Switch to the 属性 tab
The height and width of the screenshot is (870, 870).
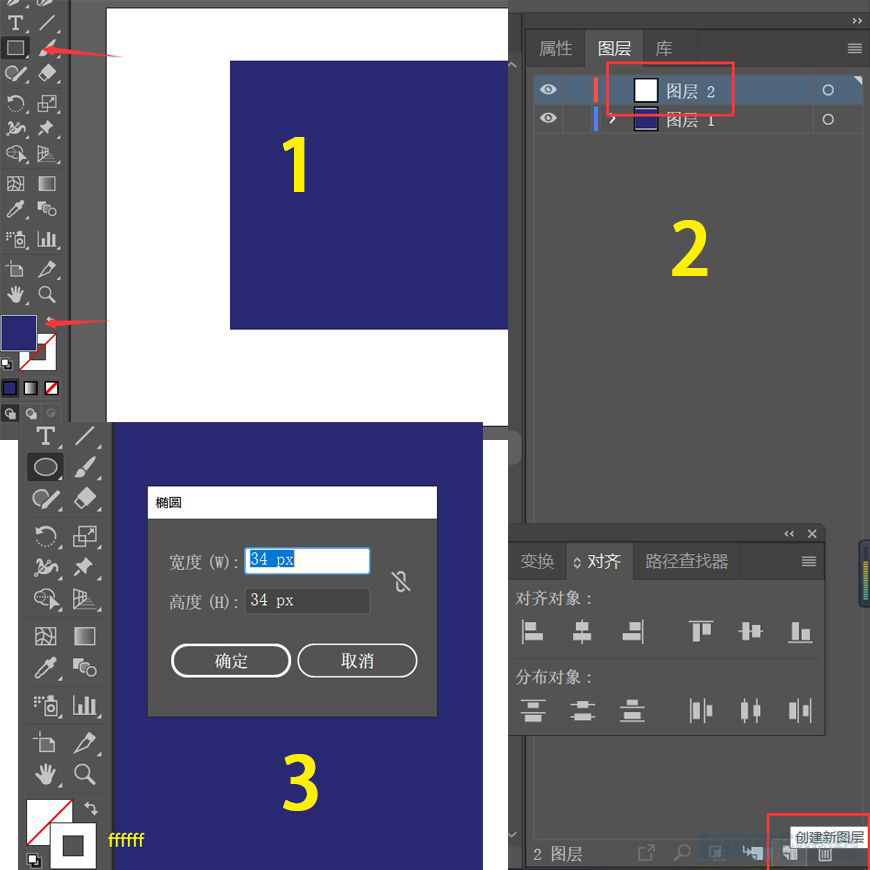pos(555,48)
